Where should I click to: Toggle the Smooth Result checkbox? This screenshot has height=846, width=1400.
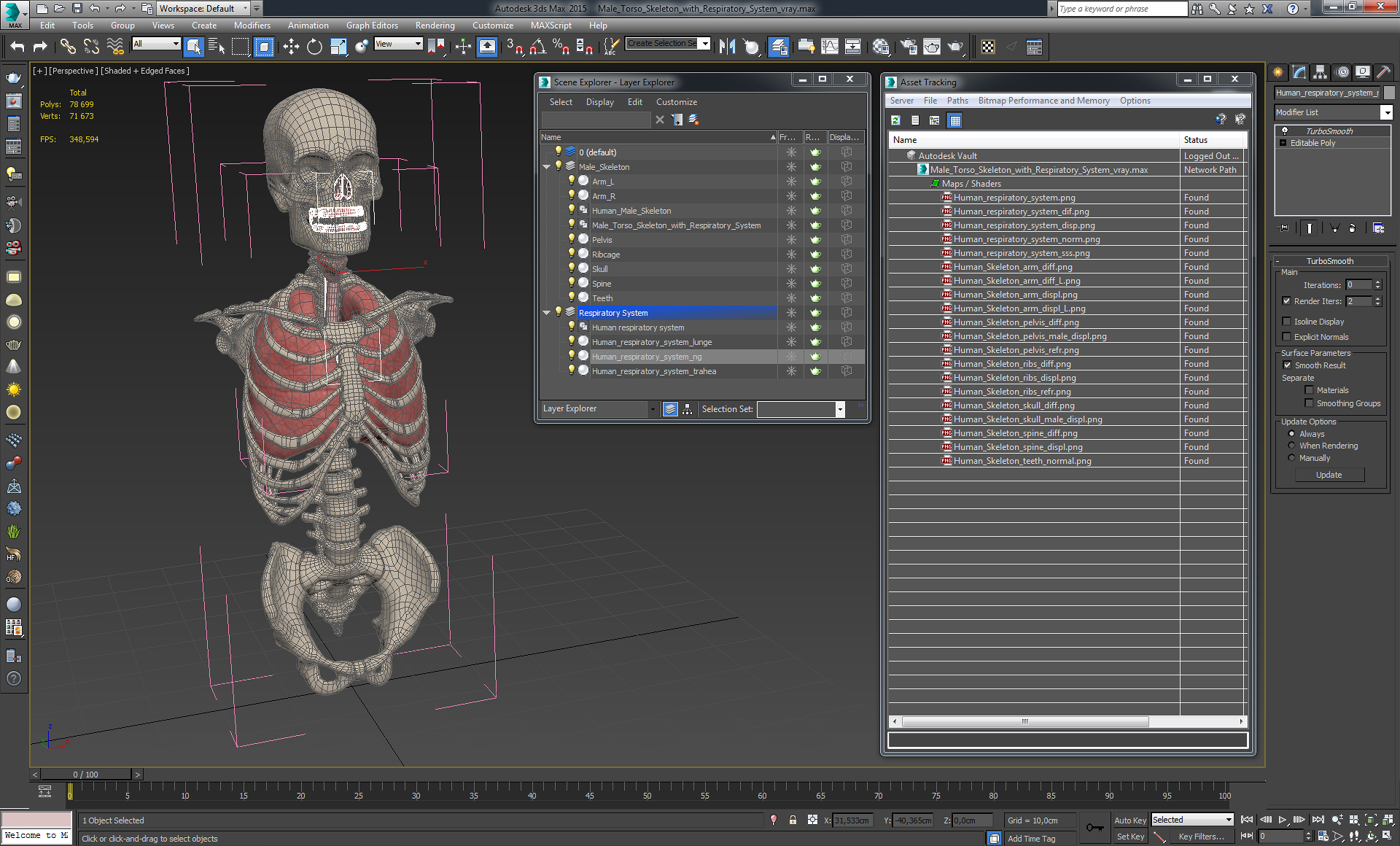pos(1287,365)
